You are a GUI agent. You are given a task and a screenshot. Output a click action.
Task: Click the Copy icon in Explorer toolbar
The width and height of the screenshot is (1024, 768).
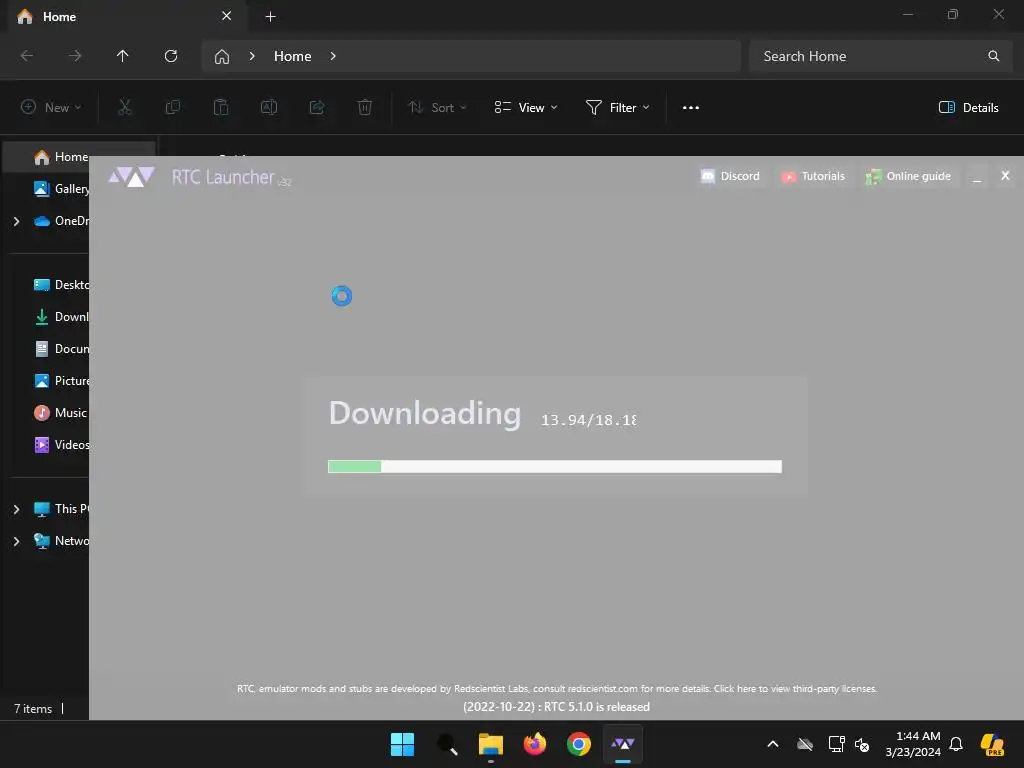coord(173,108)
